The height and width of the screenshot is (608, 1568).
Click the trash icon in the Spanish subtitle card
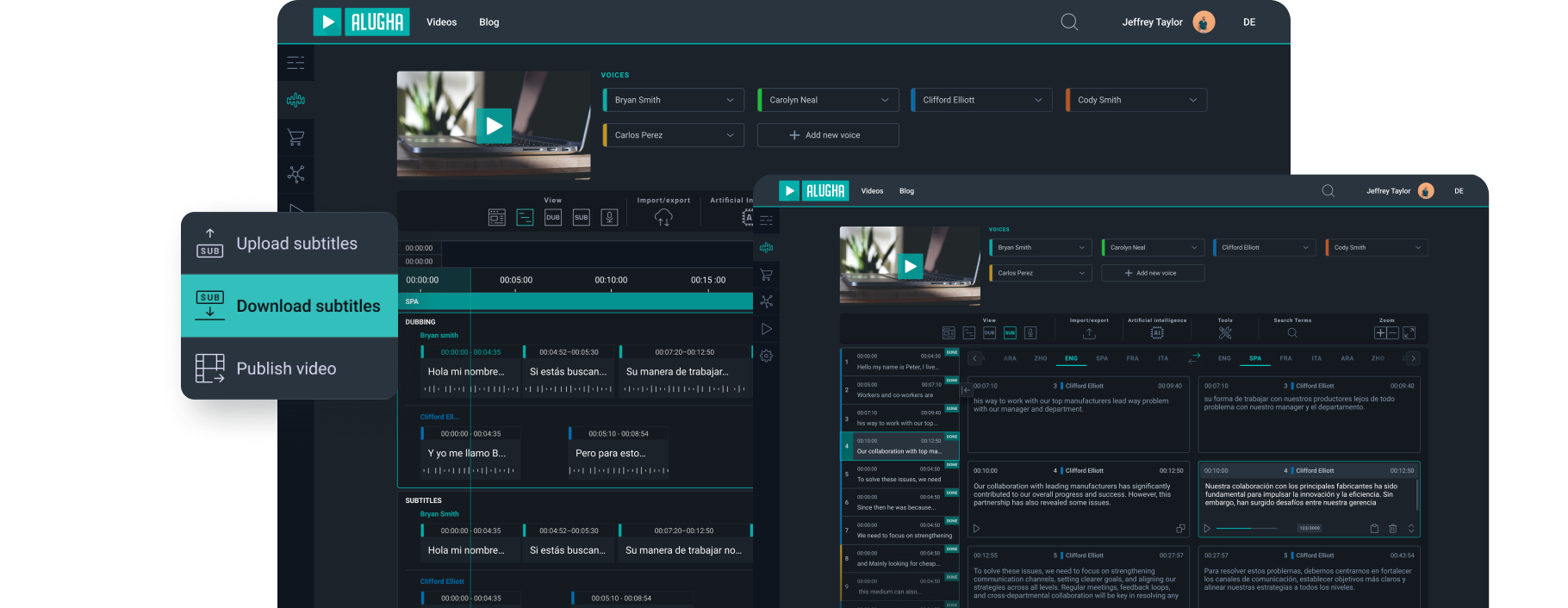[x=1392, y=529]
